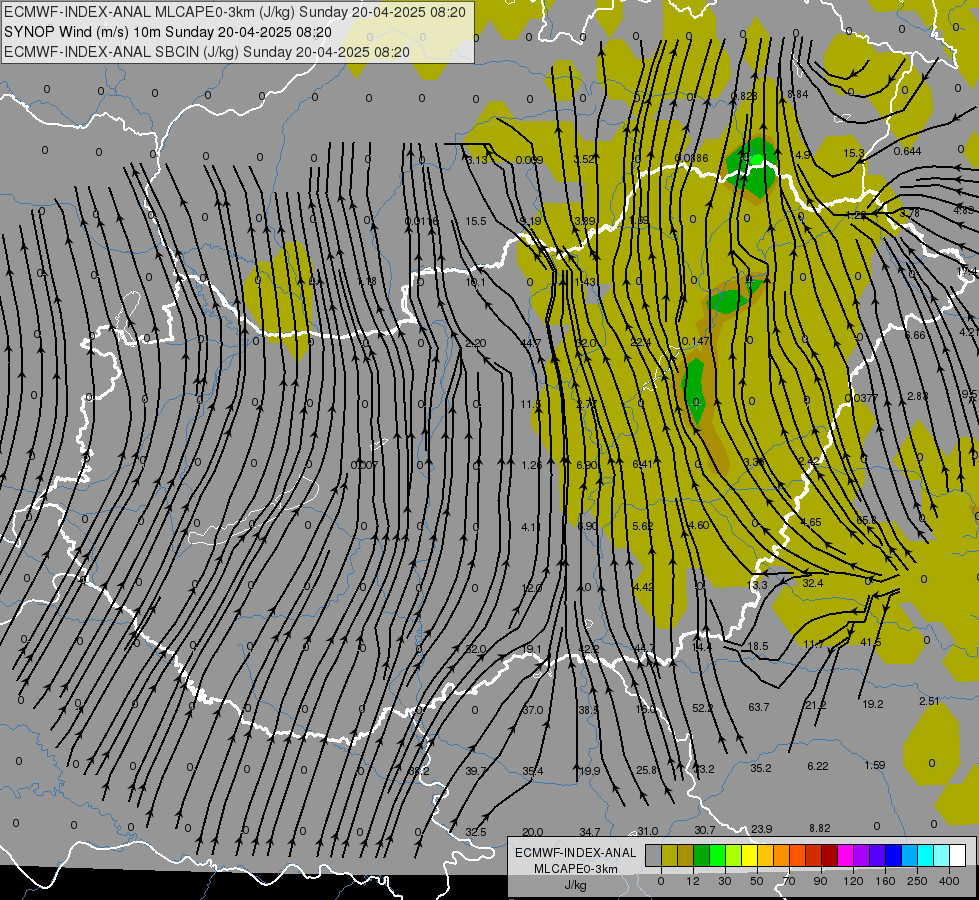The width and height of the screenshot is (979, 900).
Task: Click the map value 0.147
Action: [696, 341]
